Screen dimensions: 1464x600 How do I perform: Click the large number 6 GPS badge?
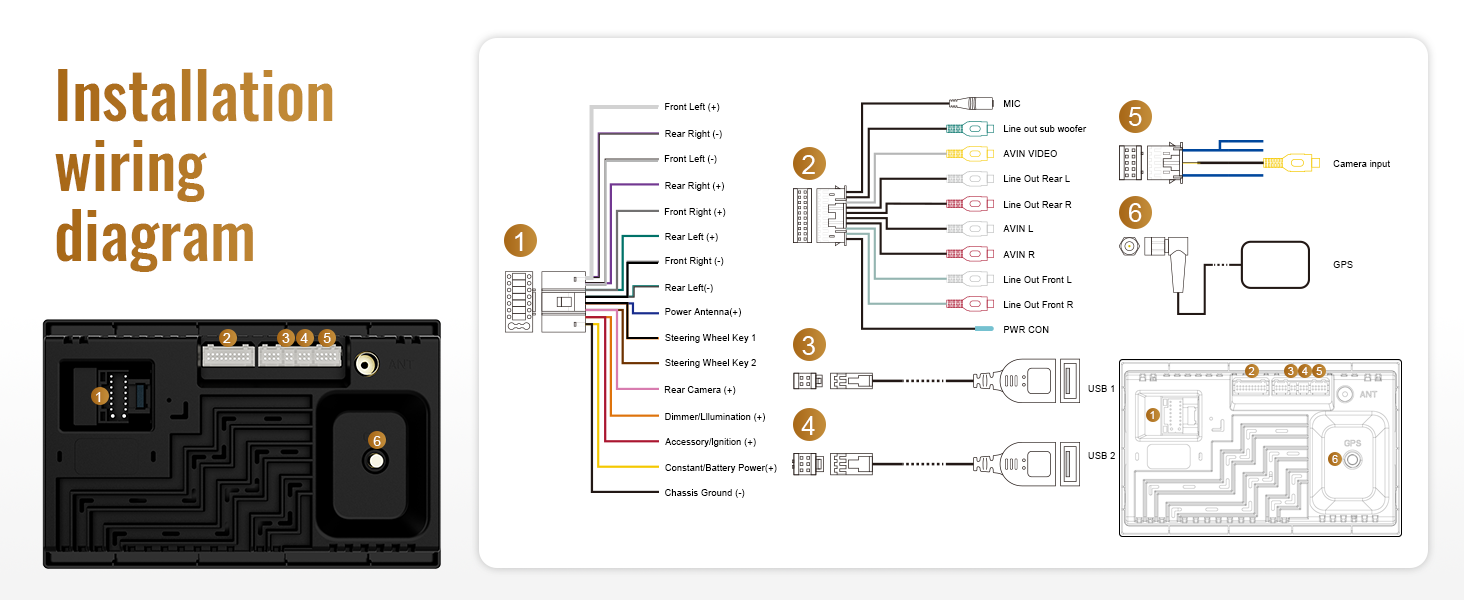click(x=1134, y=211)
